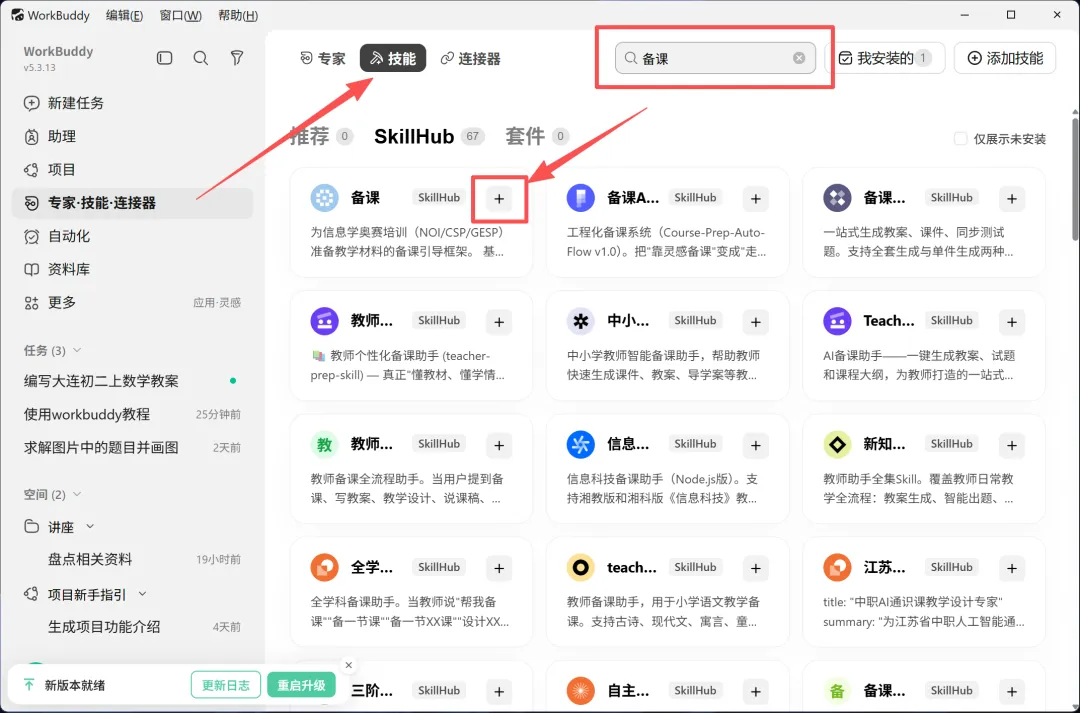Add the 三阶... skill plus button
Viewport: 1080px width, 713px height.
pos(499,692)
